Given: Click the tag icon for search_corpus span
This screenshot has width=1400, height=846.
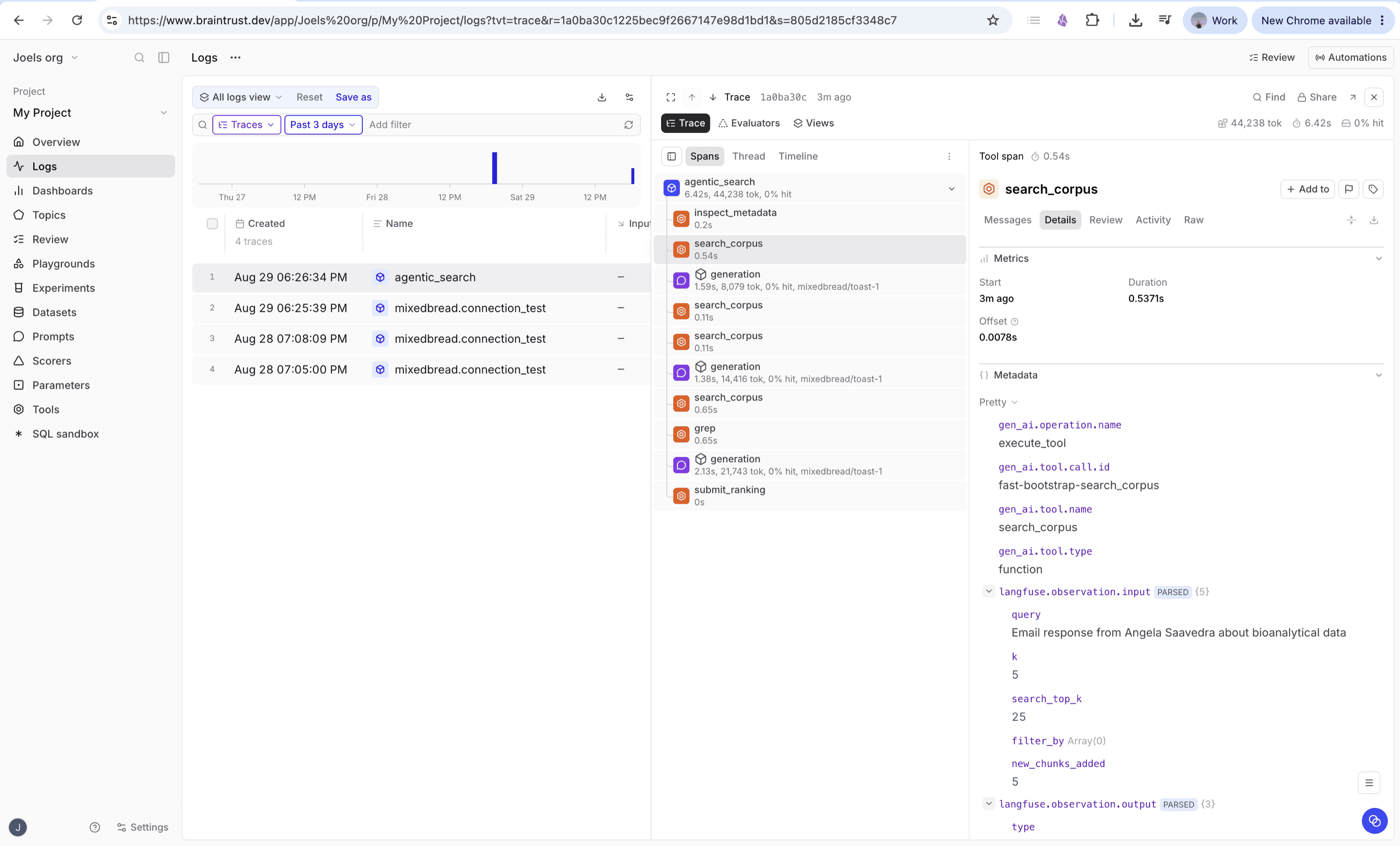Looking at the screenshot, I should coord(1373,189).
